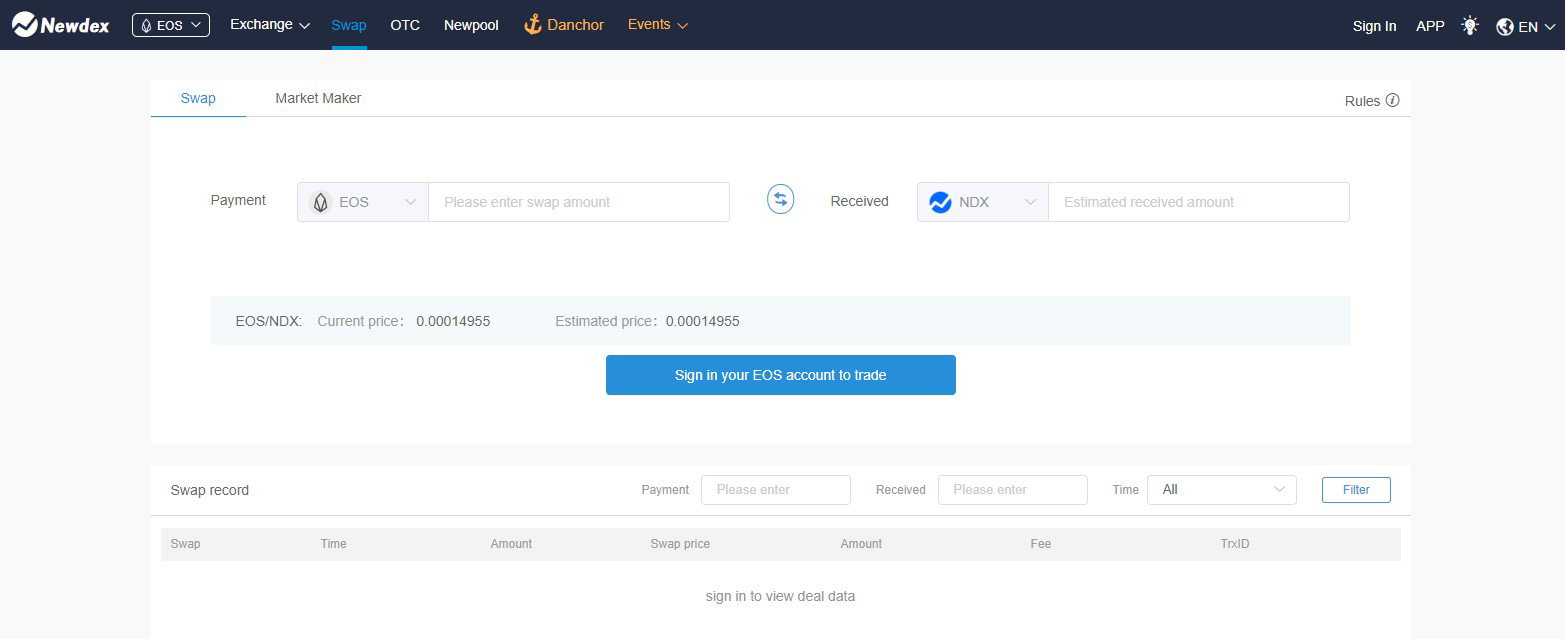Click the Current price value 0.00014955
Screen dimensions: 1565x639
pyautogui.click(x=453, y=321)
